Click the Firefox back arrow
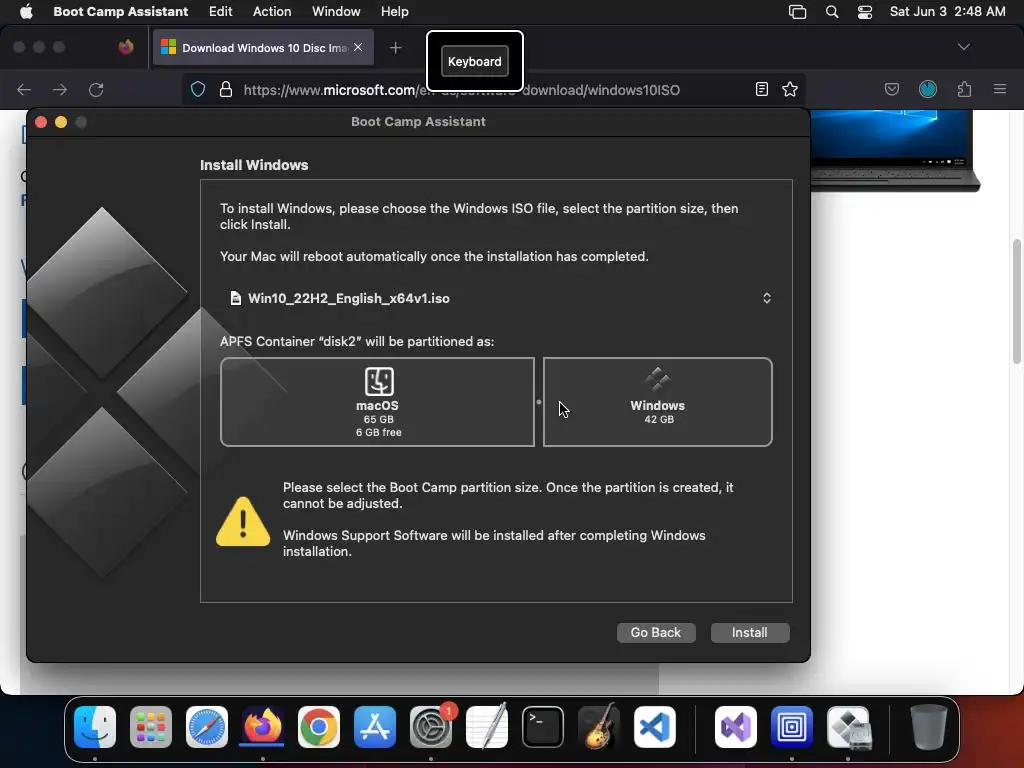Image resolution: width=1024 pixels, height=768 pixels. click(24, 89)
